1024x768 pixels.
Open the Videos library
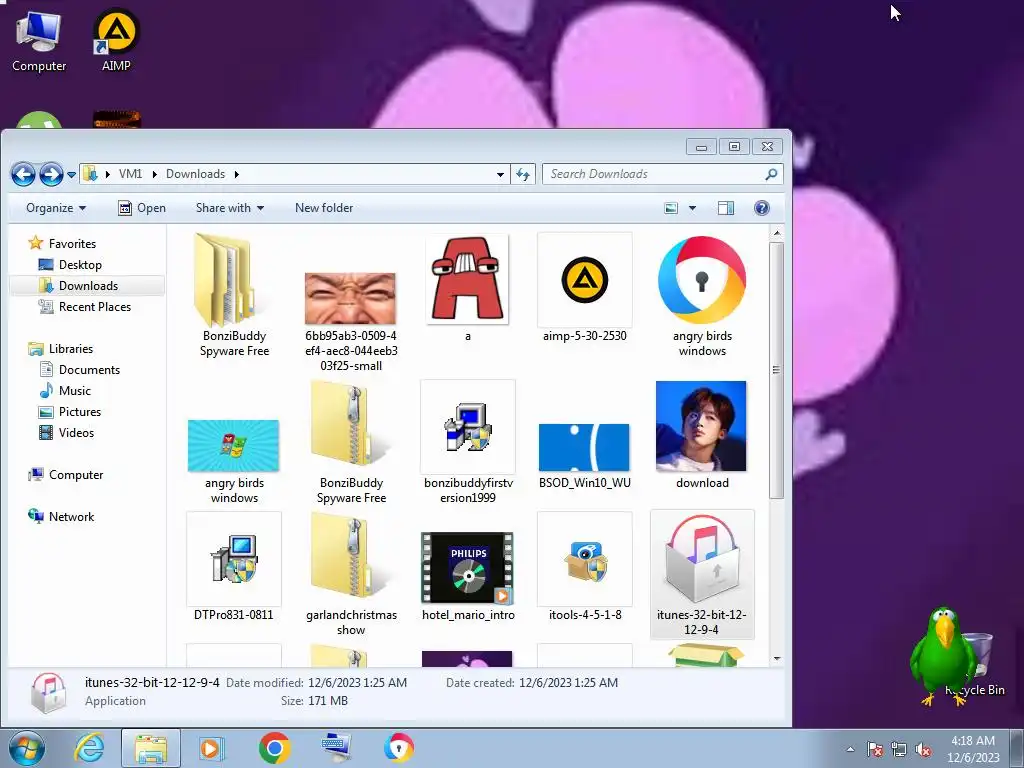click(x=67, y=432)
